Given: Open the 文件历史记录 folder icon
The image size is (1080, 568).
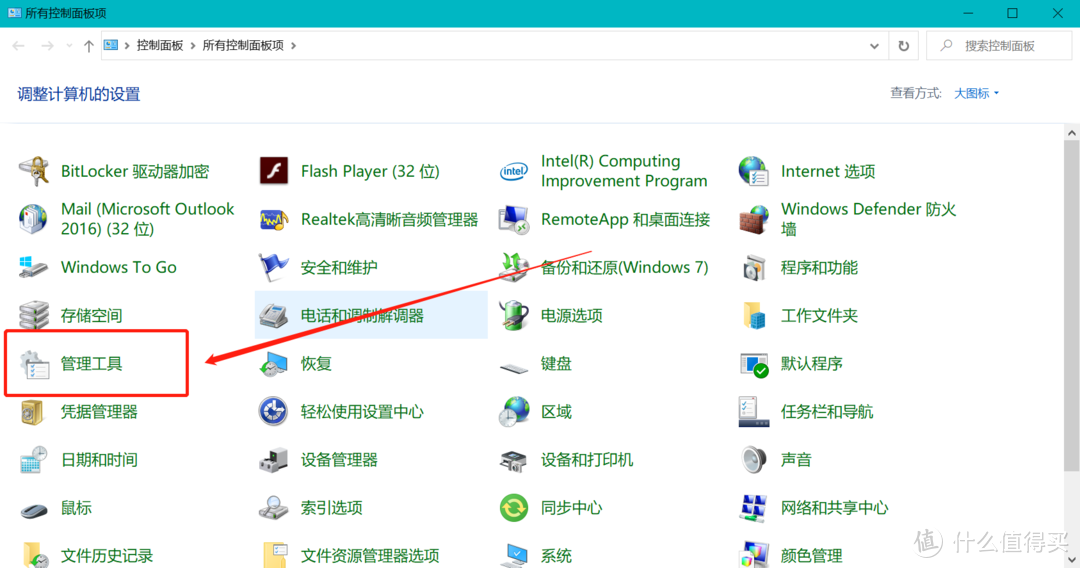Looking at the screenshot, I should (34, 555).
